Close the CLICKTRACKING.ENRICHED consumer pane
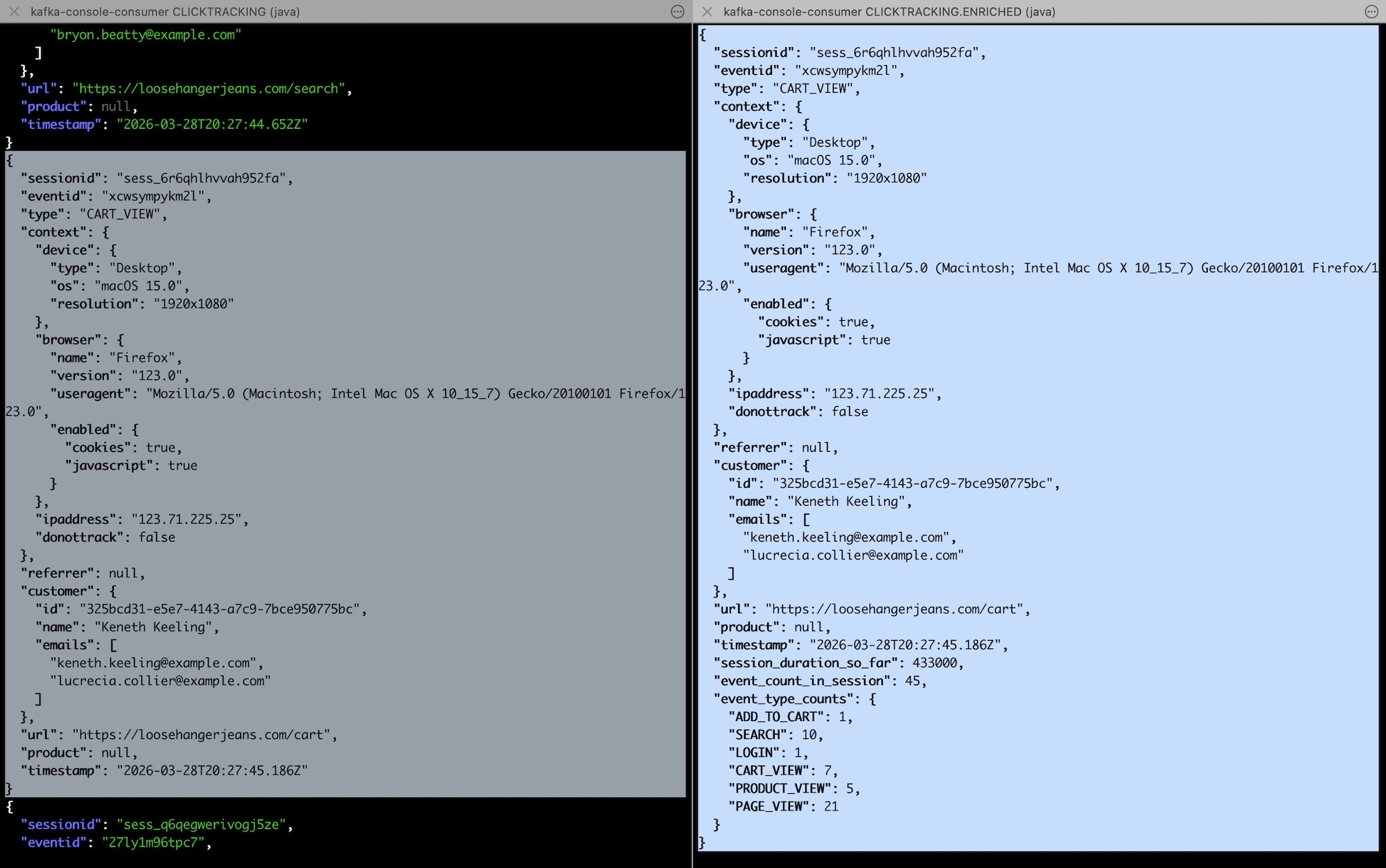The height and width of the screenshot is (868, 1386). click(x=707, y=12)
